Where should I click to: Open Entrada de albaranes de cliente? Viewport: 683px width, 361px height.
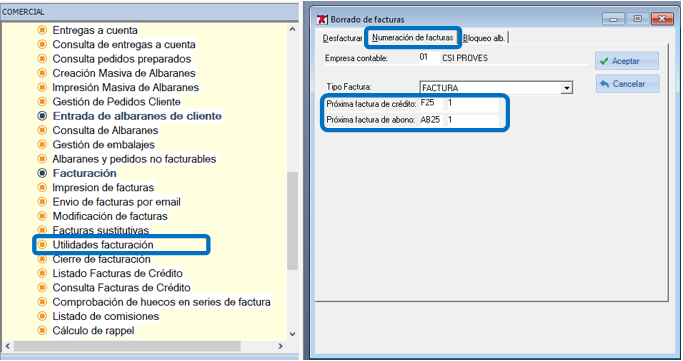137,116
